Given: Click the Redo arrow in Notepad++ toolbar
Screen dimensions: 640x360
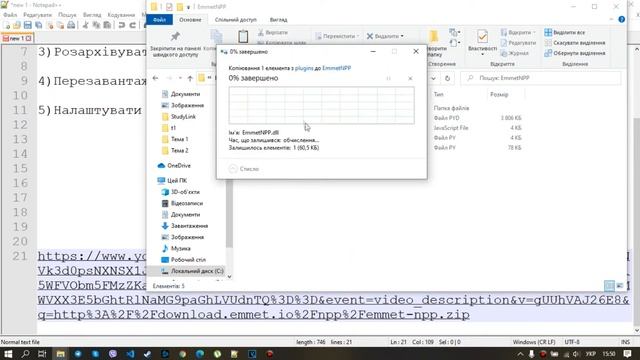Looking at the screenshot, I should [132, 25].
